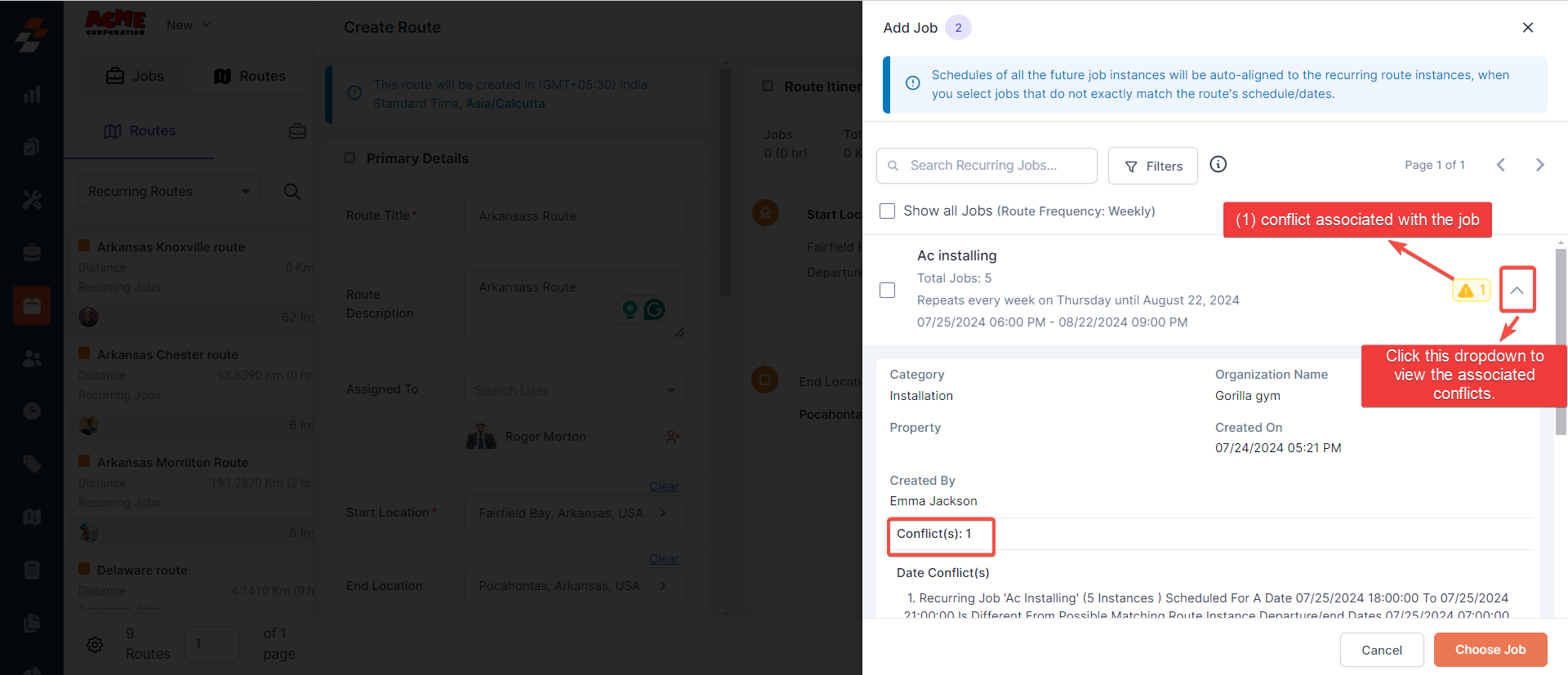Go to previous page of jobs
The image size is (1568, 675).
point(1501,165)
